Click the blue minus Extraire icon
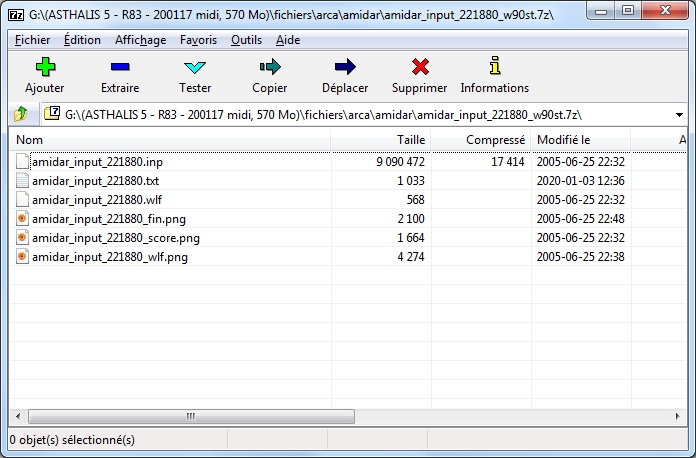The image size is (696, 458). pos(120,68)
